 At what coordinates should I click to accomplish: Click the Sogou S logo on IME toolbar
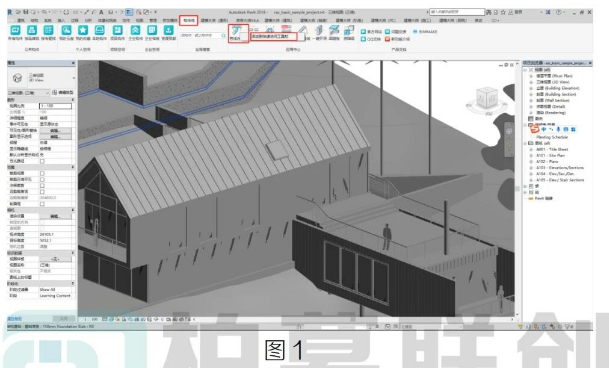click(535, 129)
